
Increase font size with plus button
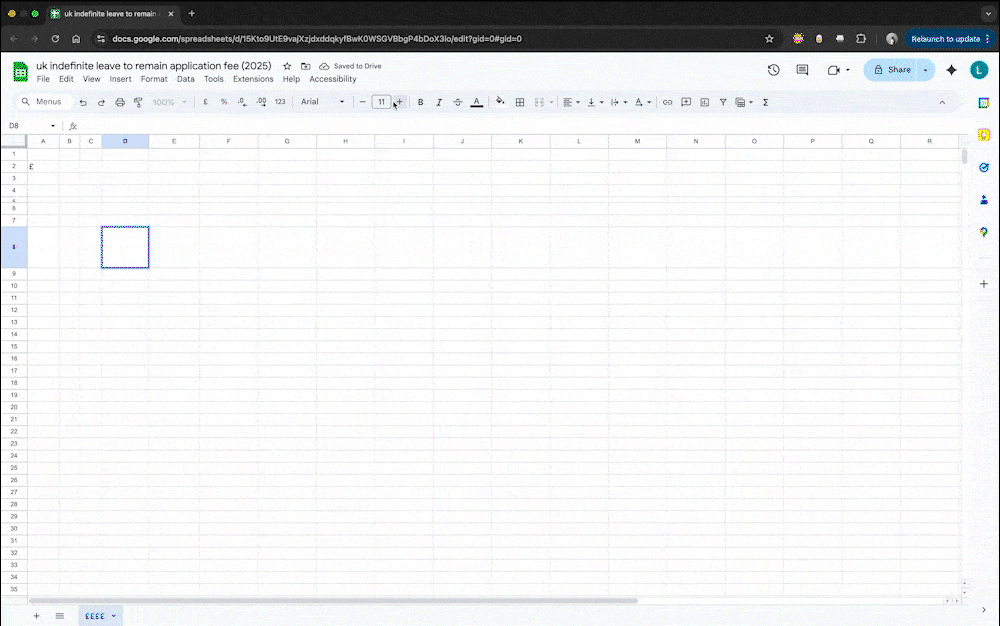(x=399, y=102)
